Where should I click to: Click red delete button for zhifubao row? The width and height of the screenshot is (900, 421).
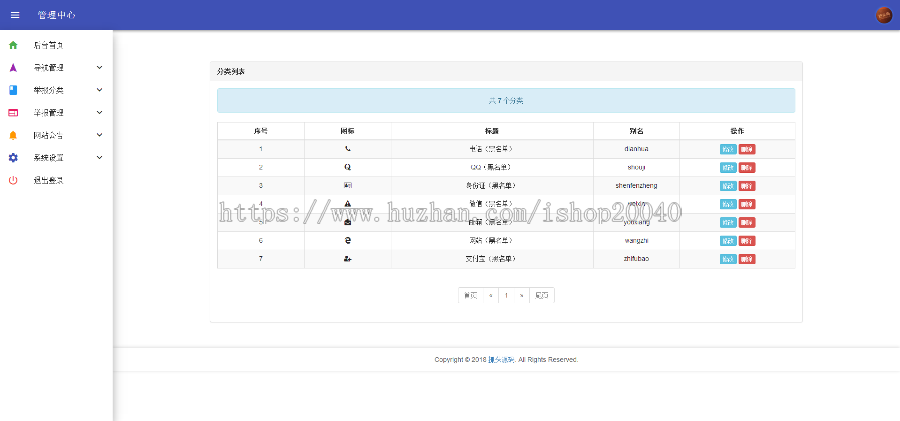coord(747,259)
